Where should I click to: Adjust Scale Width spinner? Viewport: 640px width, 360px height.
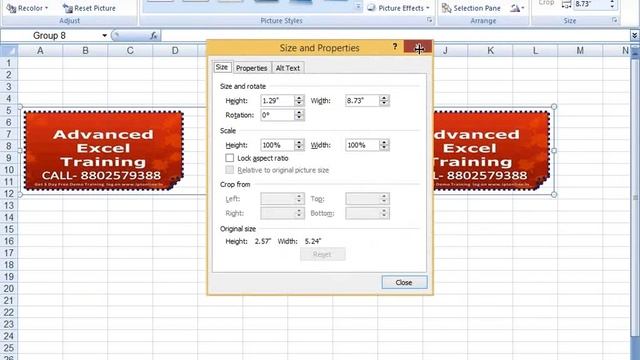point(384,145)
